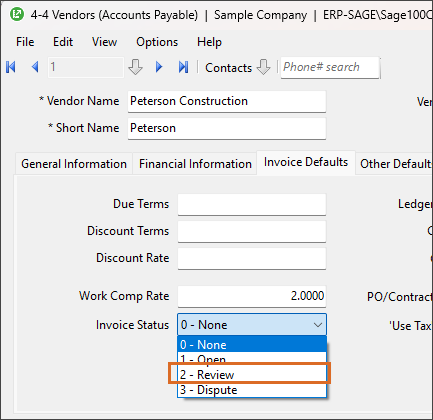The height and width of the screenshot is (420, 433).
Task: Click the Due Terms field
Action: (252, 204)
